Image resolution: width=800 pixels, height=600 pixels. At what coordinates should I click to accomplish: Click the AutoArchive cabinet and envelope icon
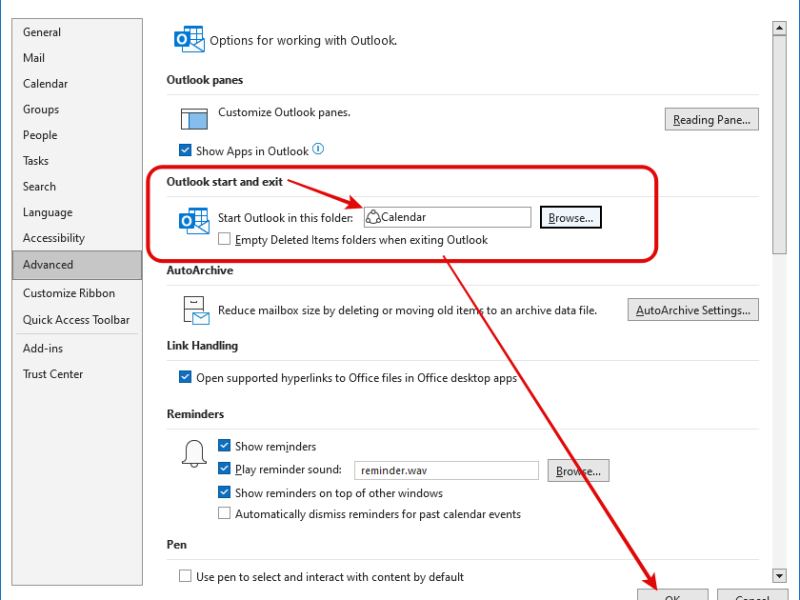click(x=196, y=310)
